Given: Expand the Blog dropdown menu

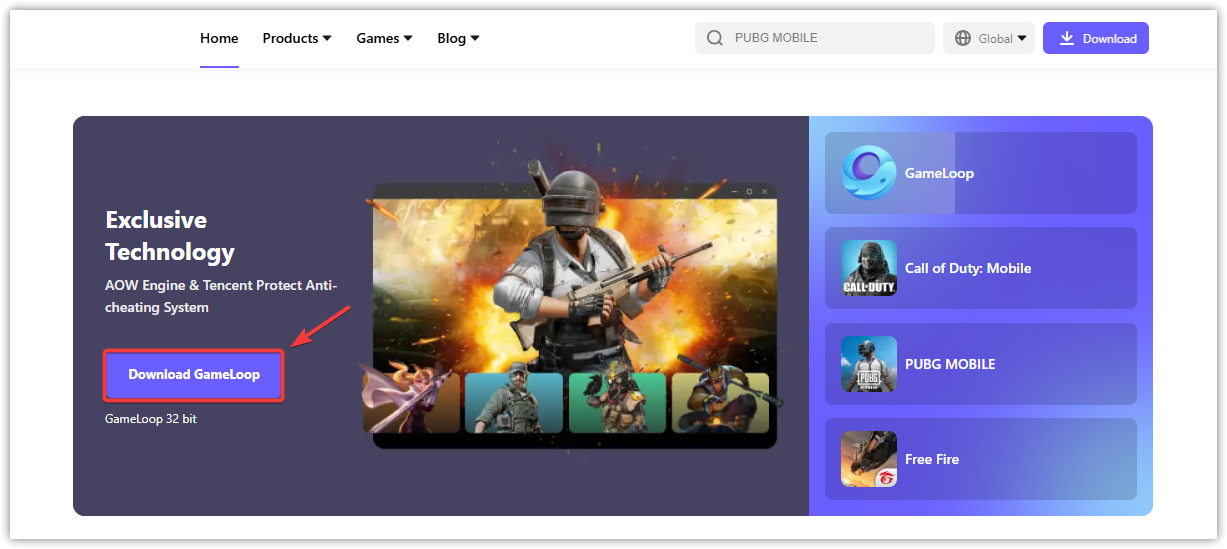Looking at the screenshot, I should (x=458, y=38).
